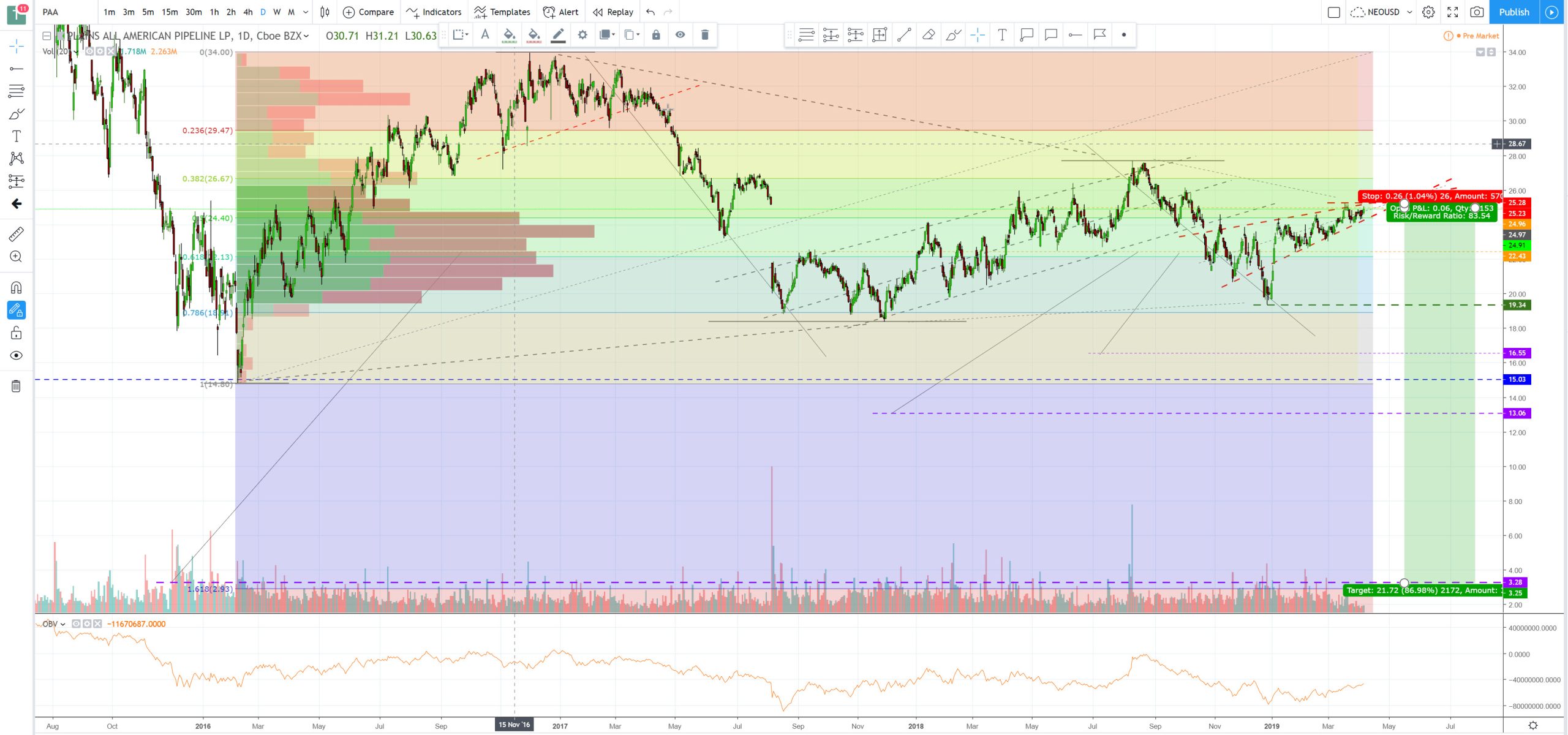Open the ruler measure tool in the left sidebar
Viewport: 1568px width, 735px height.
coord(17,233)
